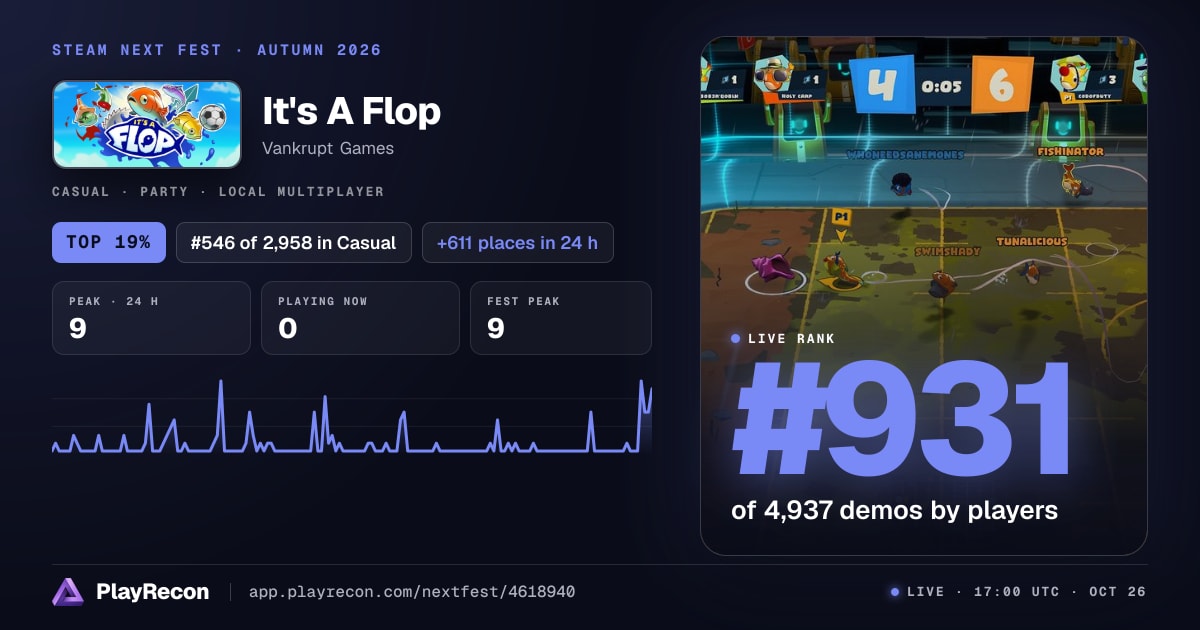Select the Fest Peak stat card
Screen dimensions: 1200x630
coord(561,318)
